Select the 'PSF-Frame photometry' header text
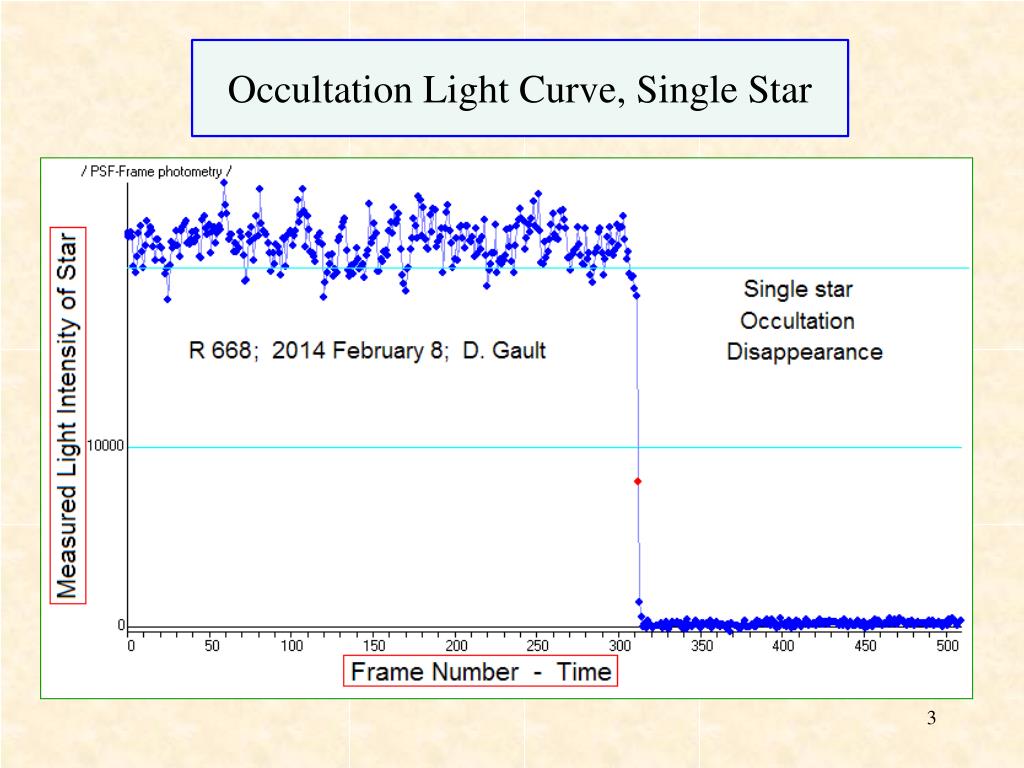The width and height of the screenshot is (1024, 768). pyautogui.click(x=156, y=172)
